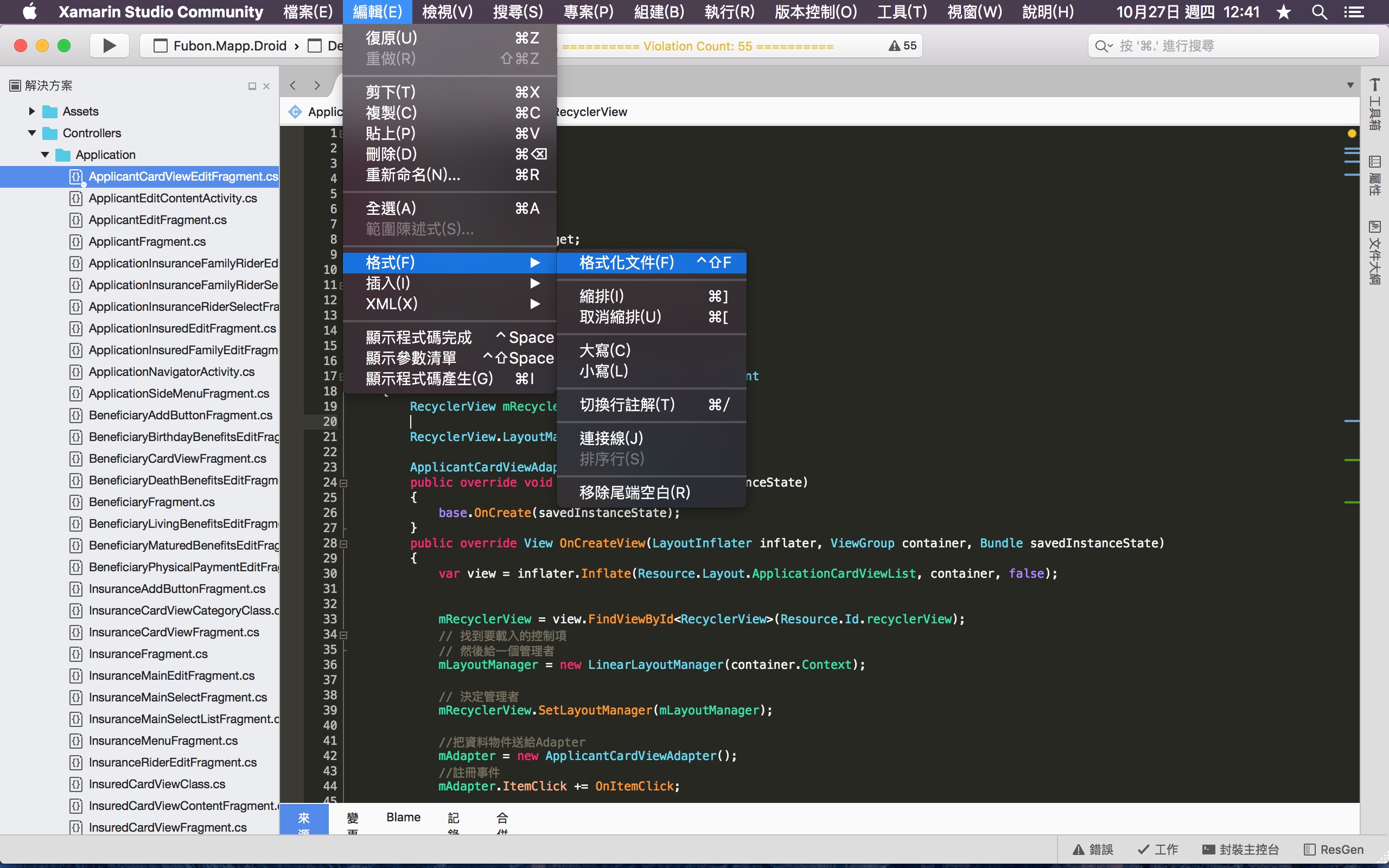Viewport: 1389px width, 868px height.
Task: Toggle fold at line 24
Action: [344, 483]
